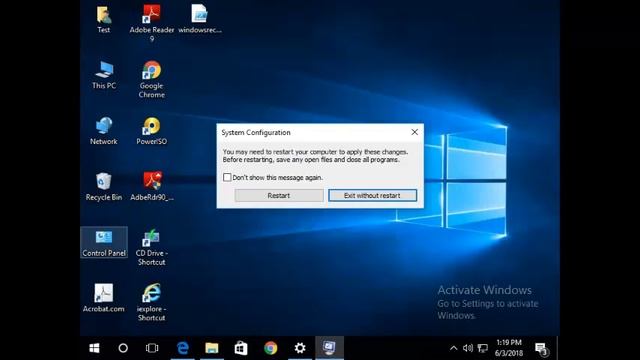Open the Network desktop icon
This screenshot has width=640, height=360.
coord(104,131)
